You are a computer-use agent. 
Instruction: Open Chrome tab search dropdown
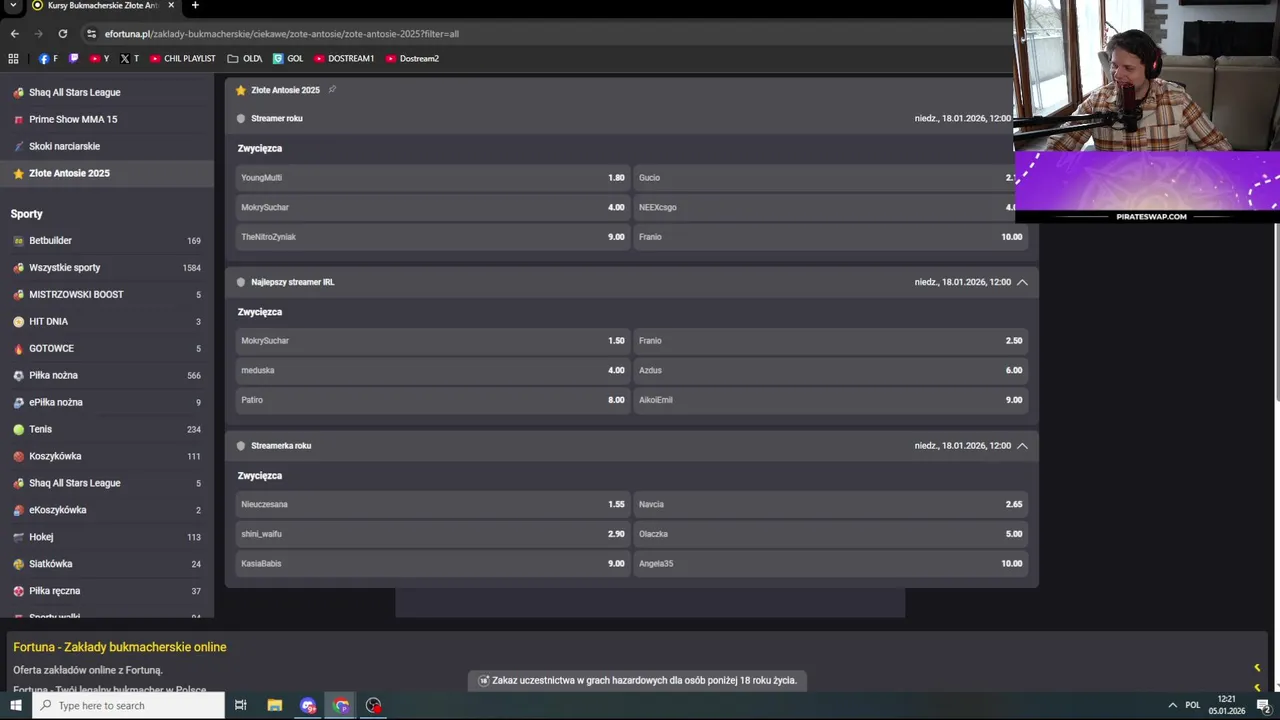tap(13, 5)
